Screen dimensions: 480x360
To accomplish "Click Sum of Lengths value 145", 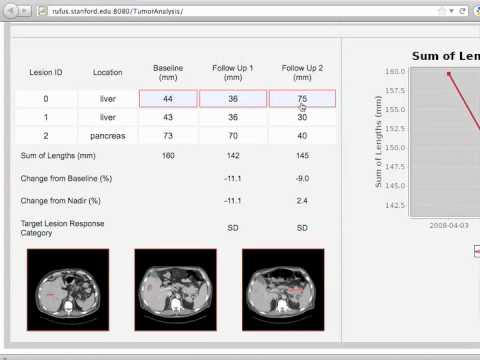I will (302, 156).
